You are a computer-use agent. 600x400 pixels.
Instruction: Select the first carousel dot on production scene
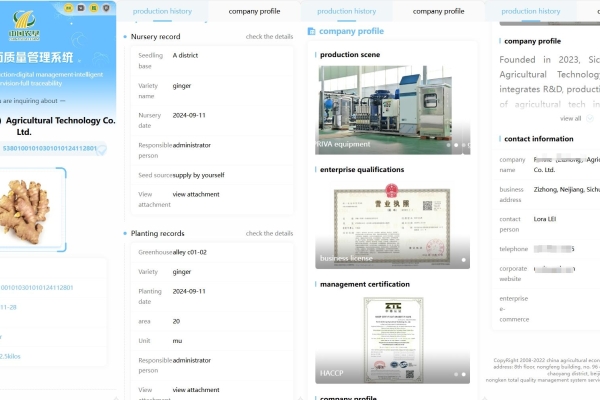(448, 145)
